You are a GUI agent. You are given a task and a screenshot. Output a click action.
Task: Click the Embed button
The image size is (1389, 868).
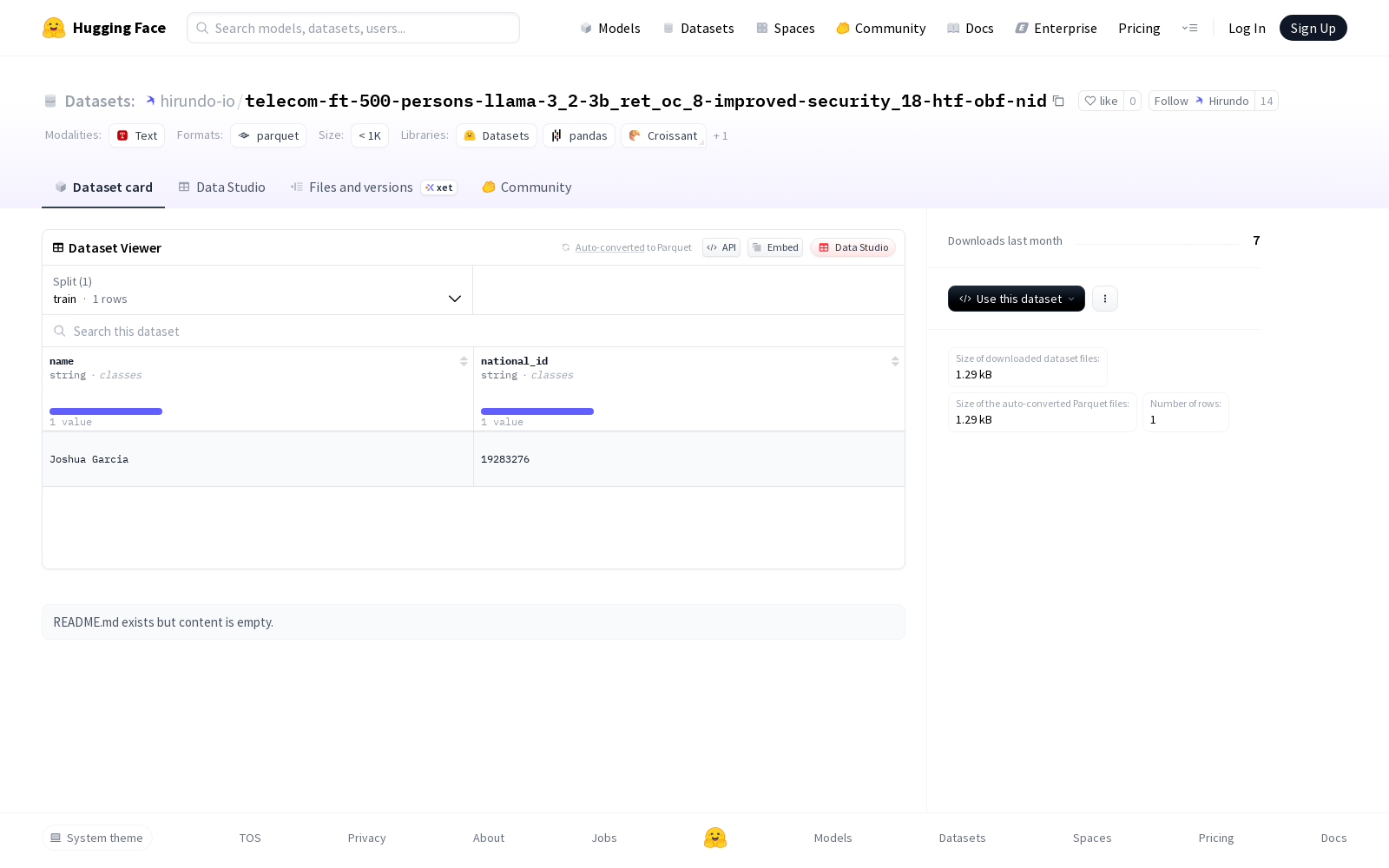click(775, 247)
